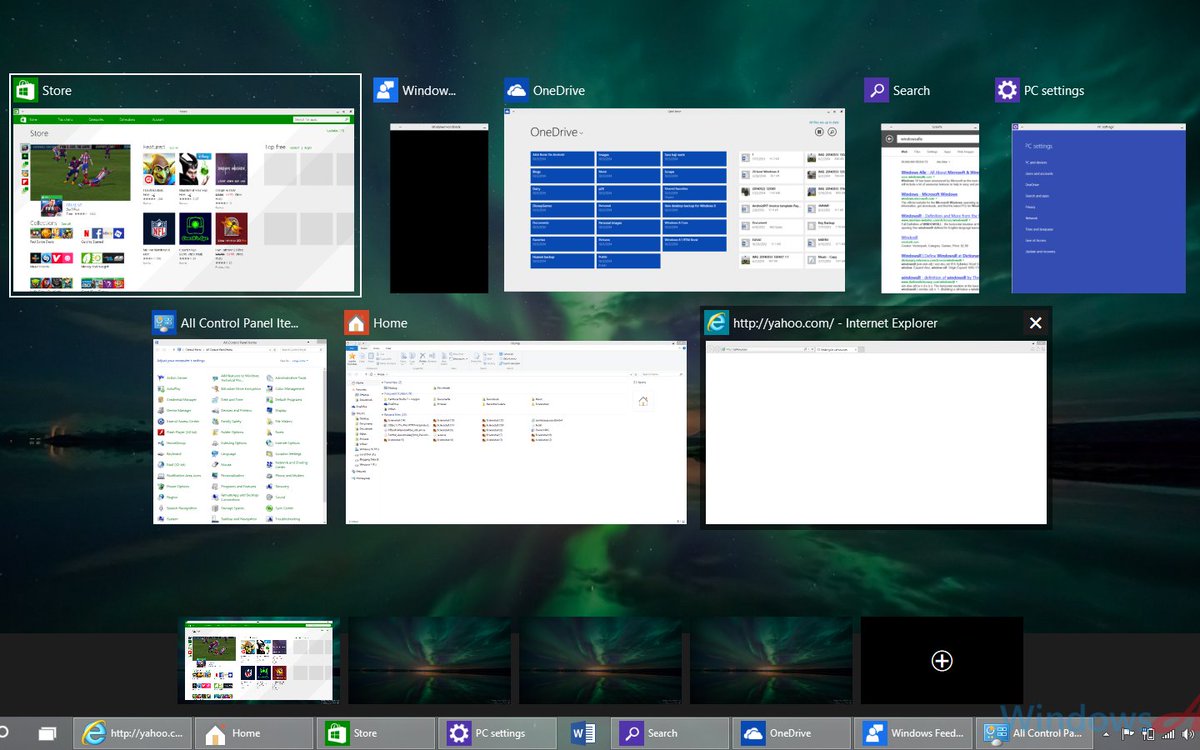The height and width of the screenshot is (750, 1200).
Task: Open the Search results window preview
Action: tap(930, 208)
